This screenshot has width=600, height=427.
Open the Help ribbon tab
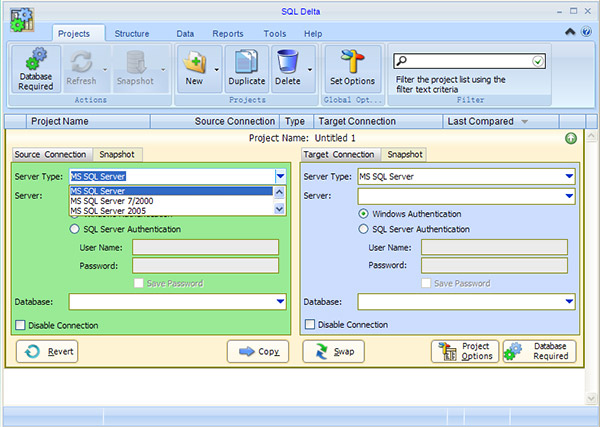coord(313,34)
